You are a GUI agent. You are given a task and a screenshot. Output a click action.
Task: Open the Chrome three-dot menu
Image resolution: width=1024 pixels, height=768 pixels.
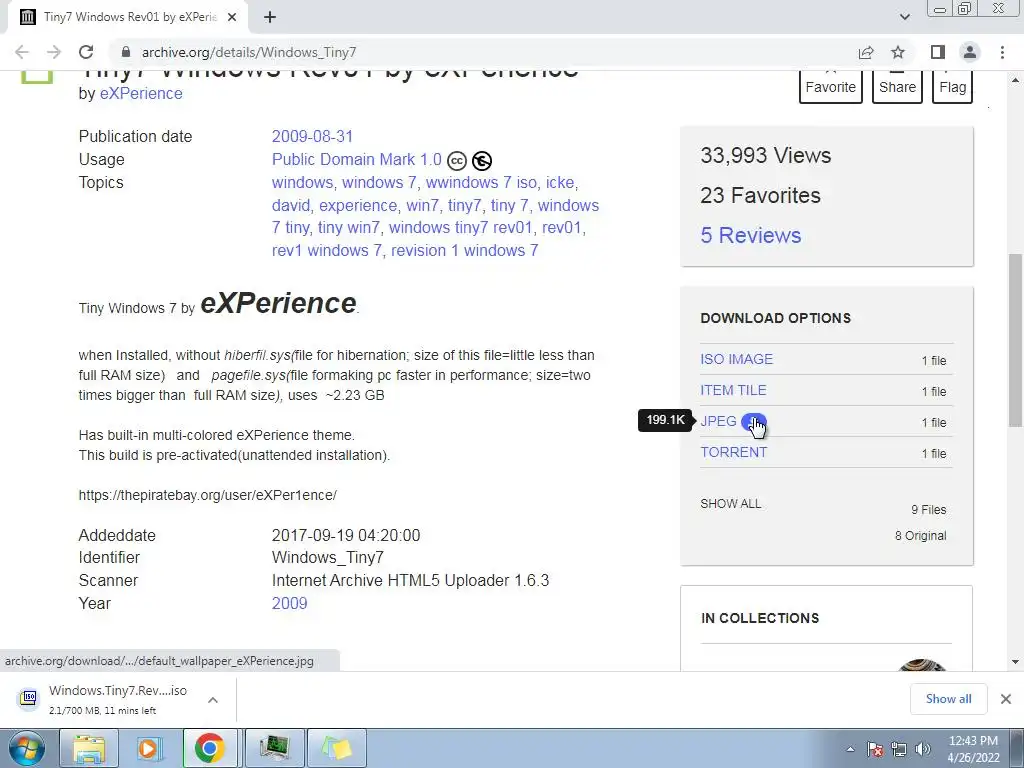click(x=1002, y=52)
